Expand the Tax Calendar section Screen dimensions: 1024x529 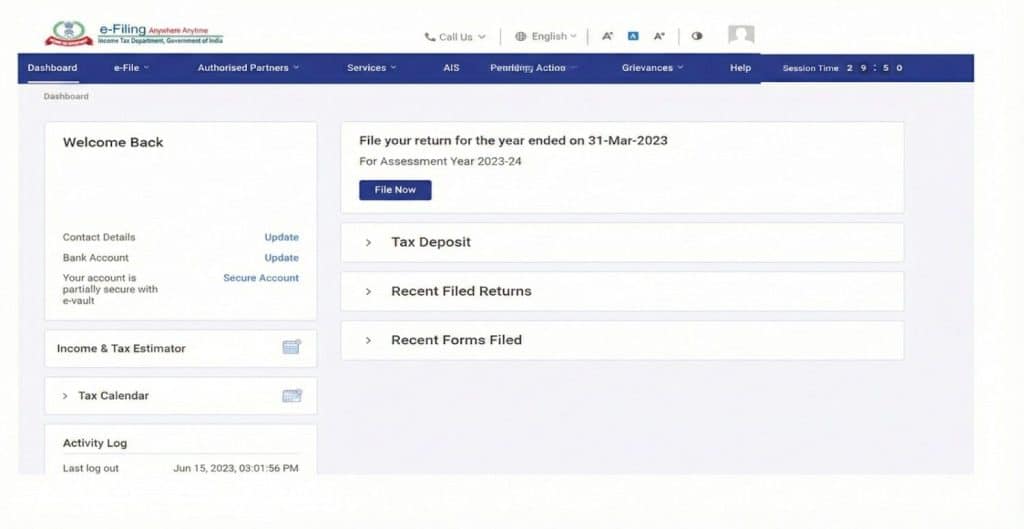180,396
